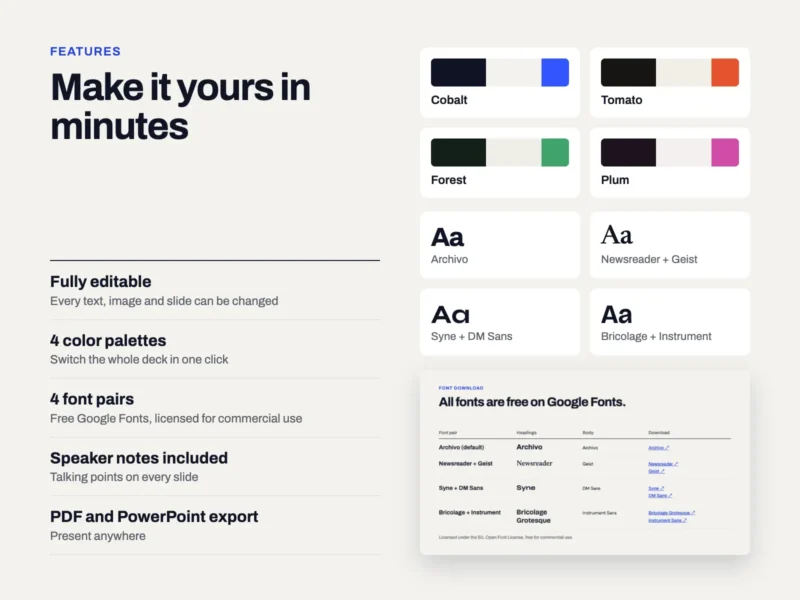Image resolution: width=800 pixels, height=600 pixels.
Task: Click the Plum palette name label
Action: coord(615,180)
